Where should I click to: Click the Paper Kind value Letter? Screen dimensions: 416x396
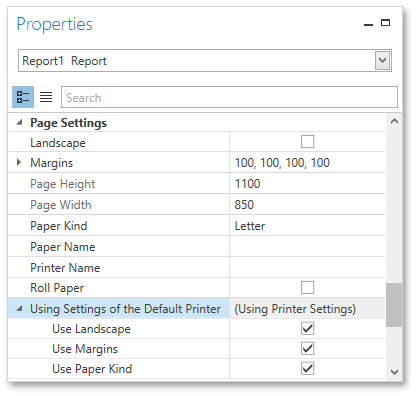[250, 226]
